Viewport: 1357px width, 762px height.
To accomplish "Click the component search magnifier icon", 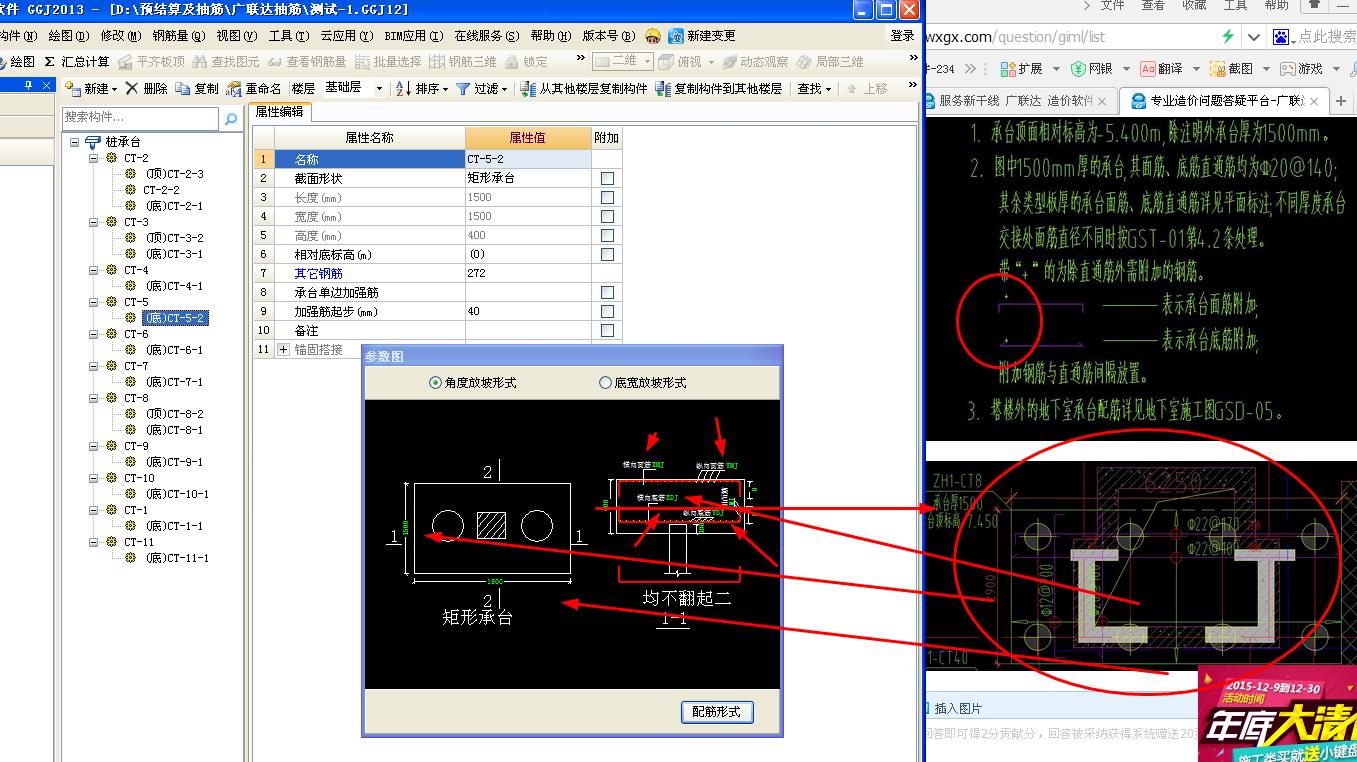I will [231, 118].
